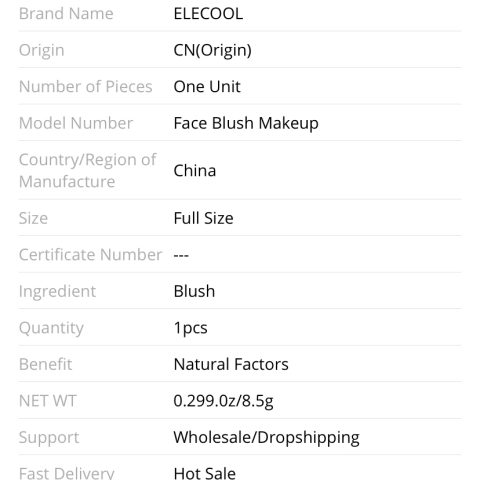Click the Natural Factors value
480x480 pixels.
point(231,364)
